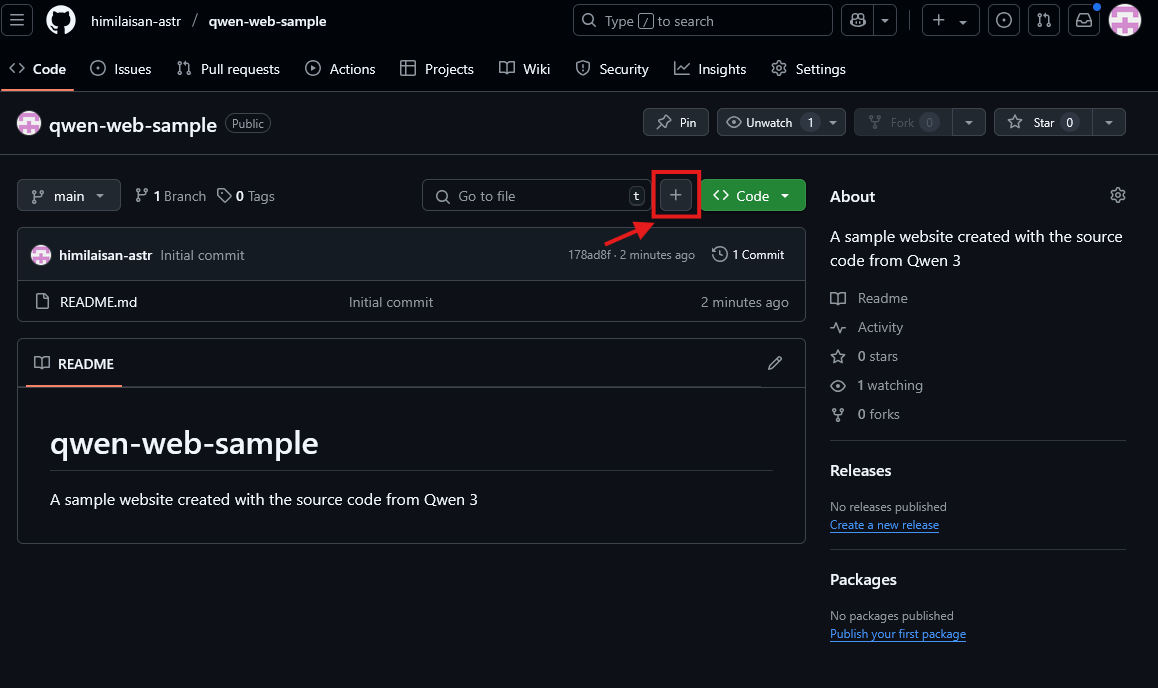Open the Actions tab
This screenshot has width=1158, height=688.
pyautogui.click(x=340, y=69)
